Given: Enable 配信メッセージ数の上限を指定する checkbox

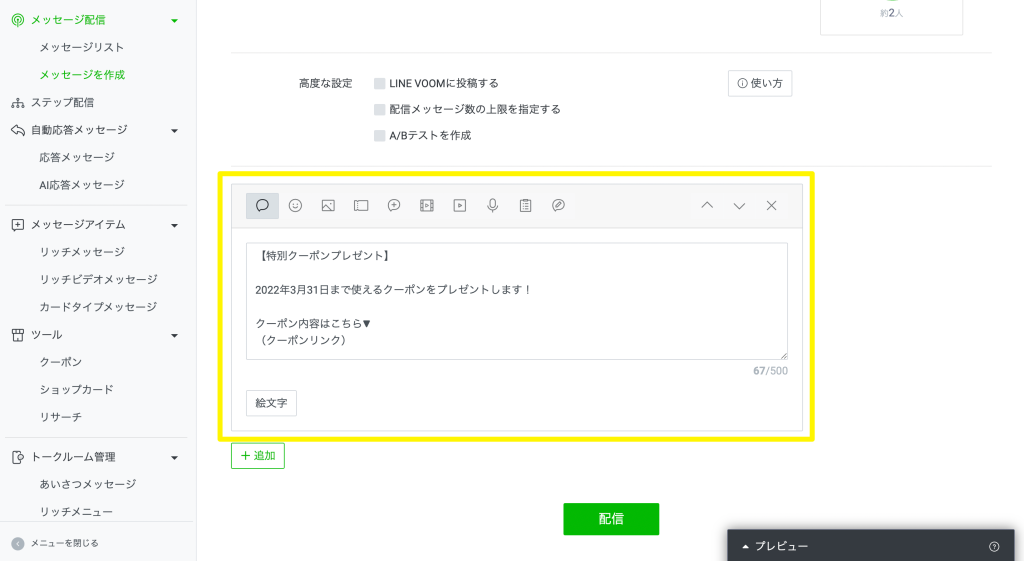Looking at the screenshot, I should tap(379, 110).
